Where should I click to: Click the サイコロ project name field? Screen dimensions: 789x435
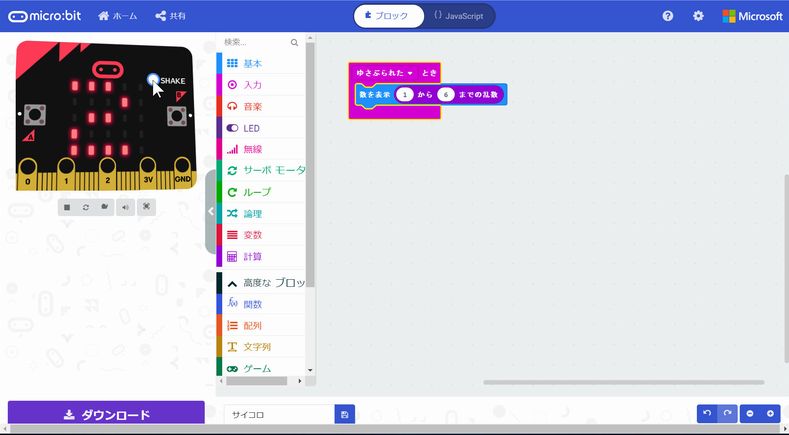pos(278,414)
